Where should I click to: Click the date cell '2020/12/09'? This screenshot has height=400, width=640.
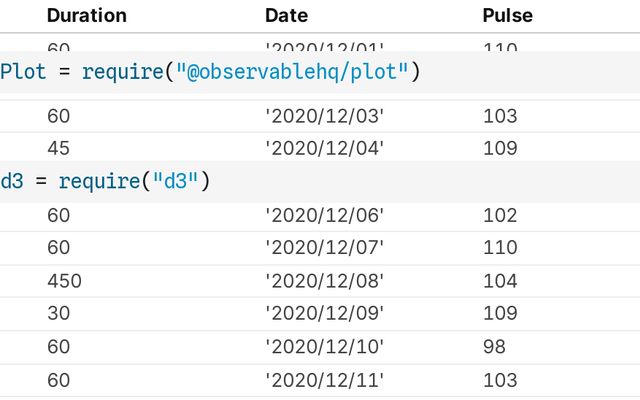[325, 313]
